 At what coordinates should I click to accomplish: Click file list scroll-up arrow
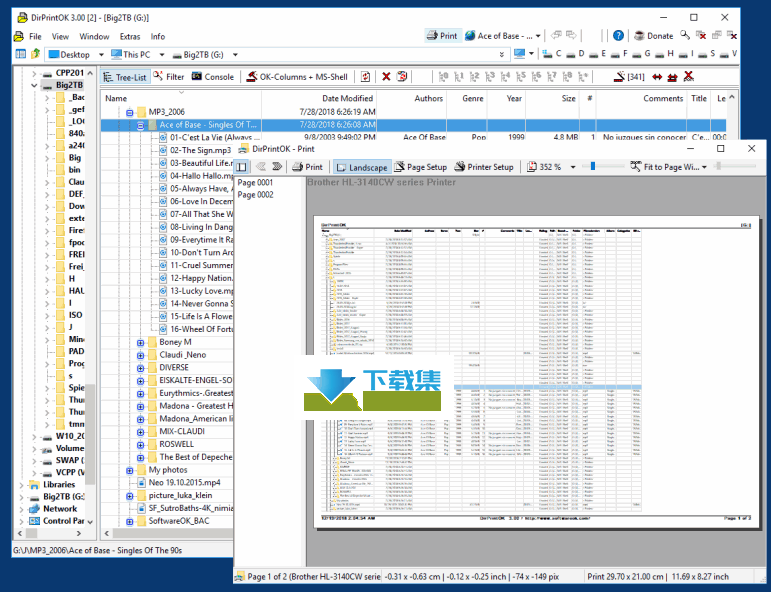click(732, 98)
